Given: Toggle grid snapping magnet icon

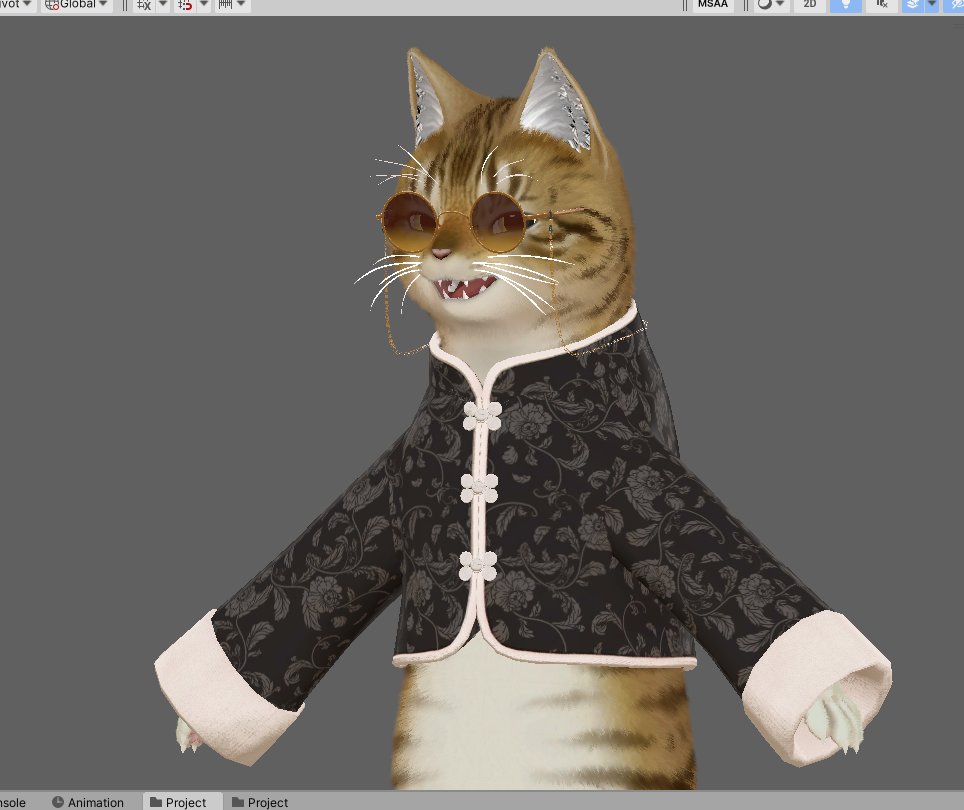Looking at the screenshot, I should coord(185,4).
